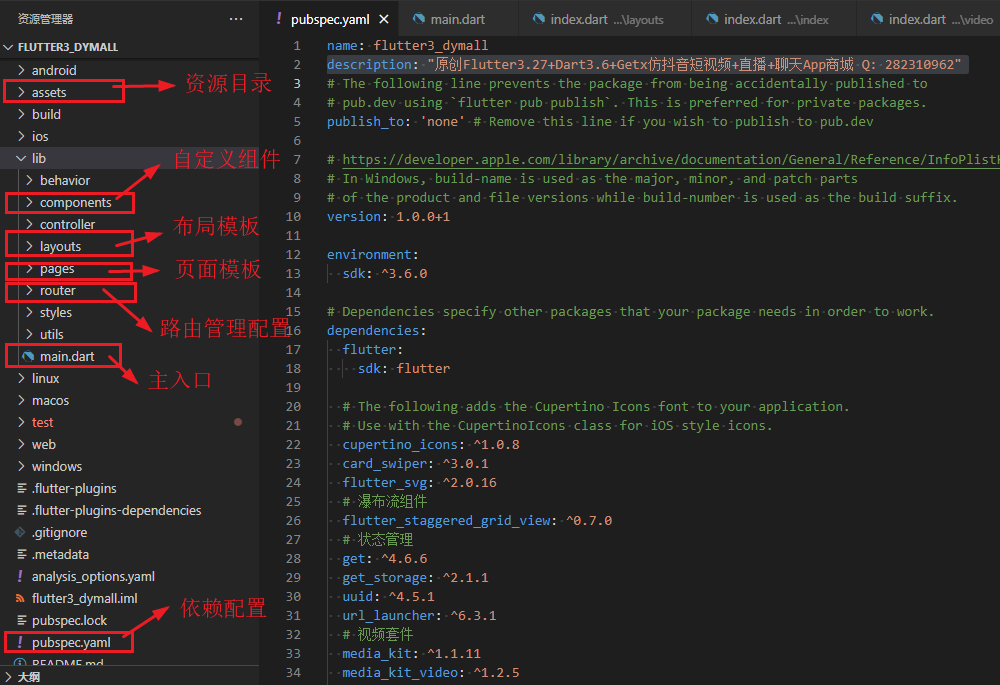
Task: Open the .gitignore file
Action: click(59, 532)
